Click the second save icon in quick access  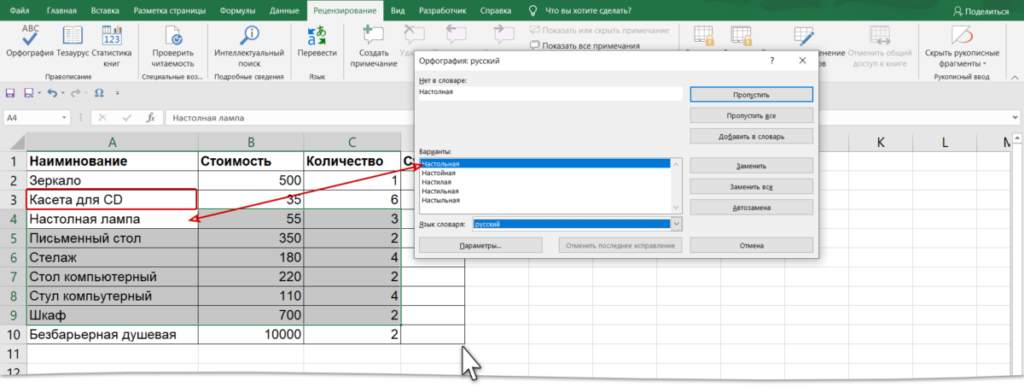point(28,93)
